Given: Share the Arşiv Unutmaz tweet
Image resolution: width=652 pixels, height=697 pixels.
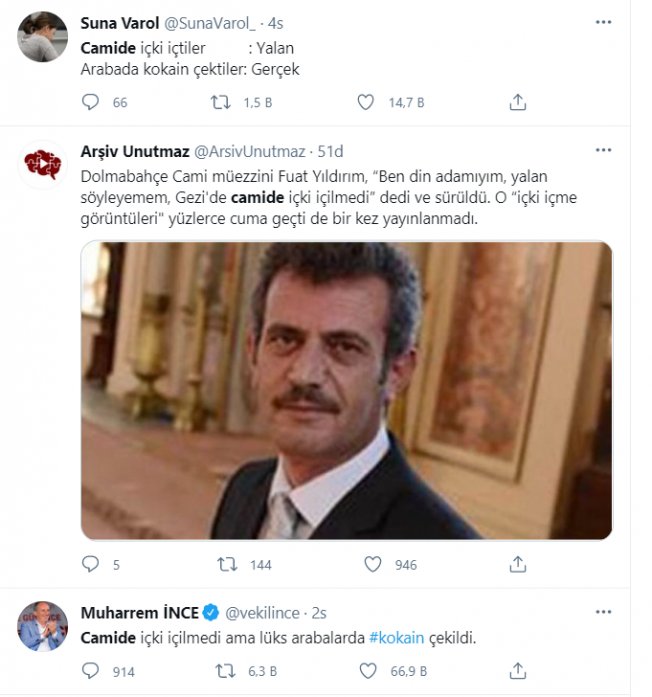Looking at the screenshot, I should tap(517, 564).
